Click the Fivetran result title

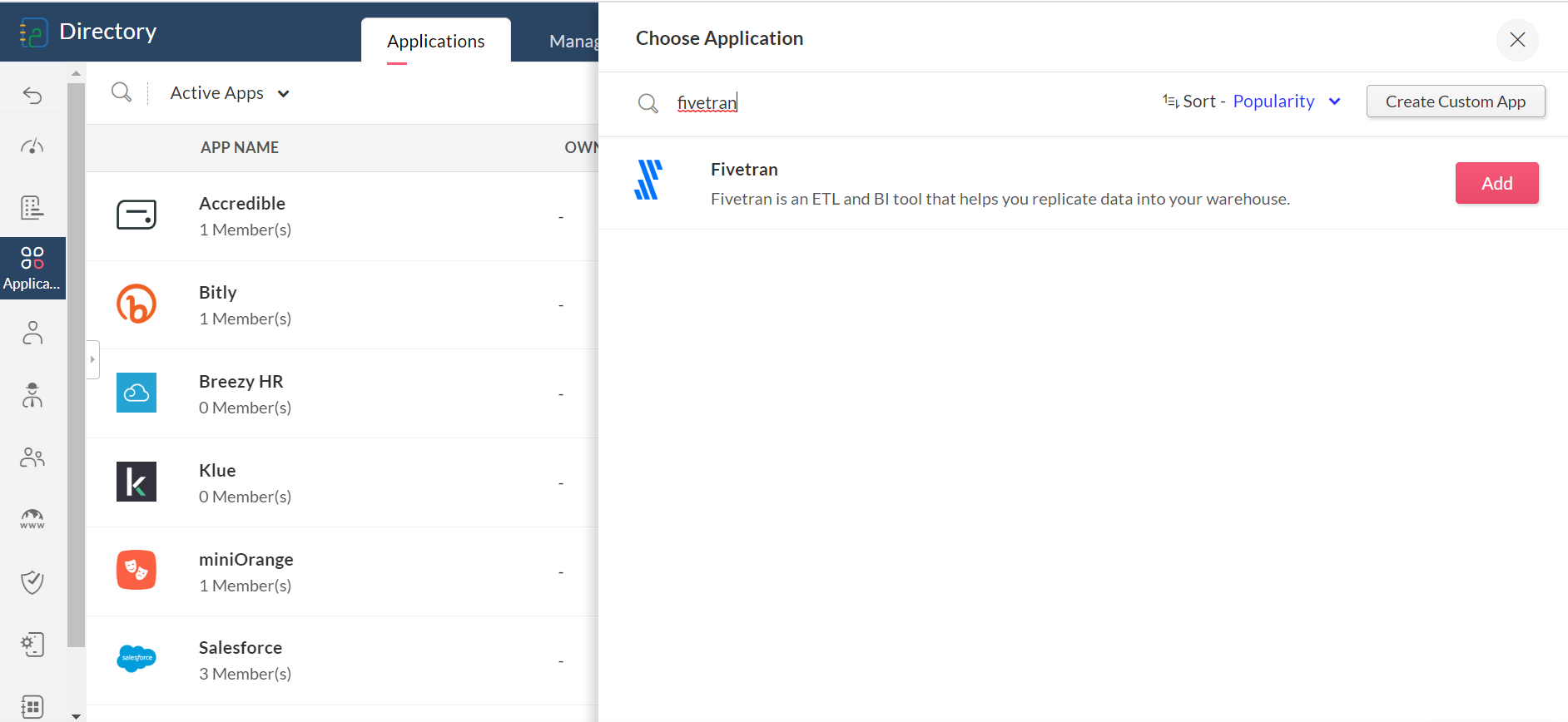point(744,169)
